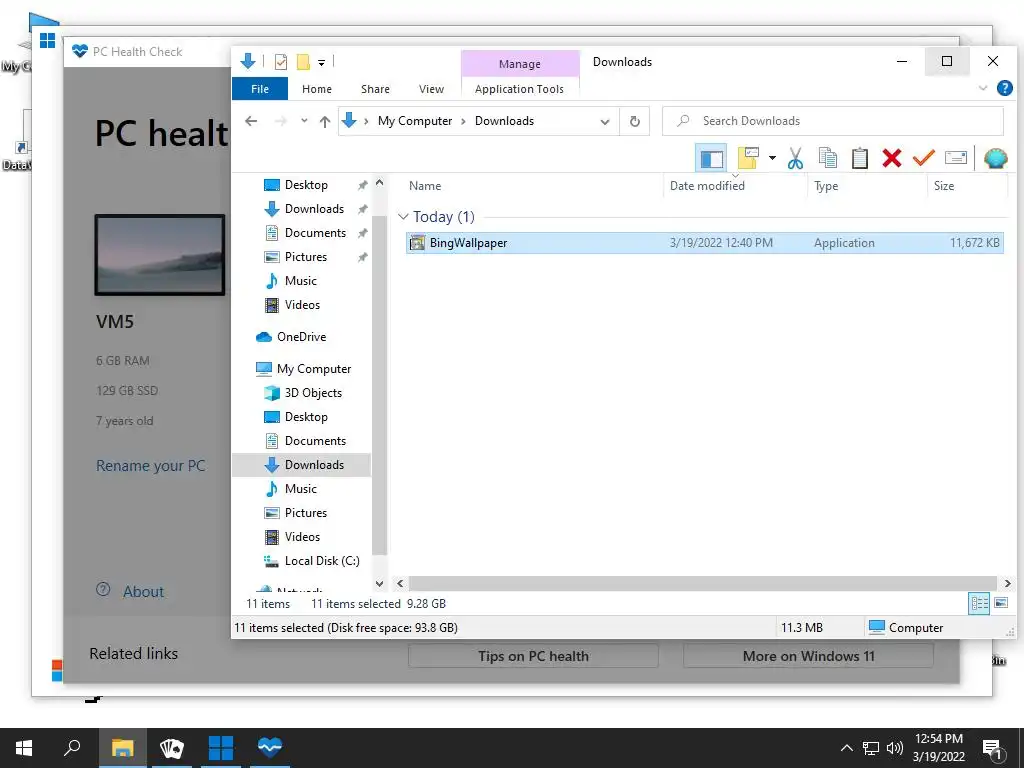1024x768 pixels.
Task: Select Local Disk (C:) in the tree
Action: click(x=321, y=561)
